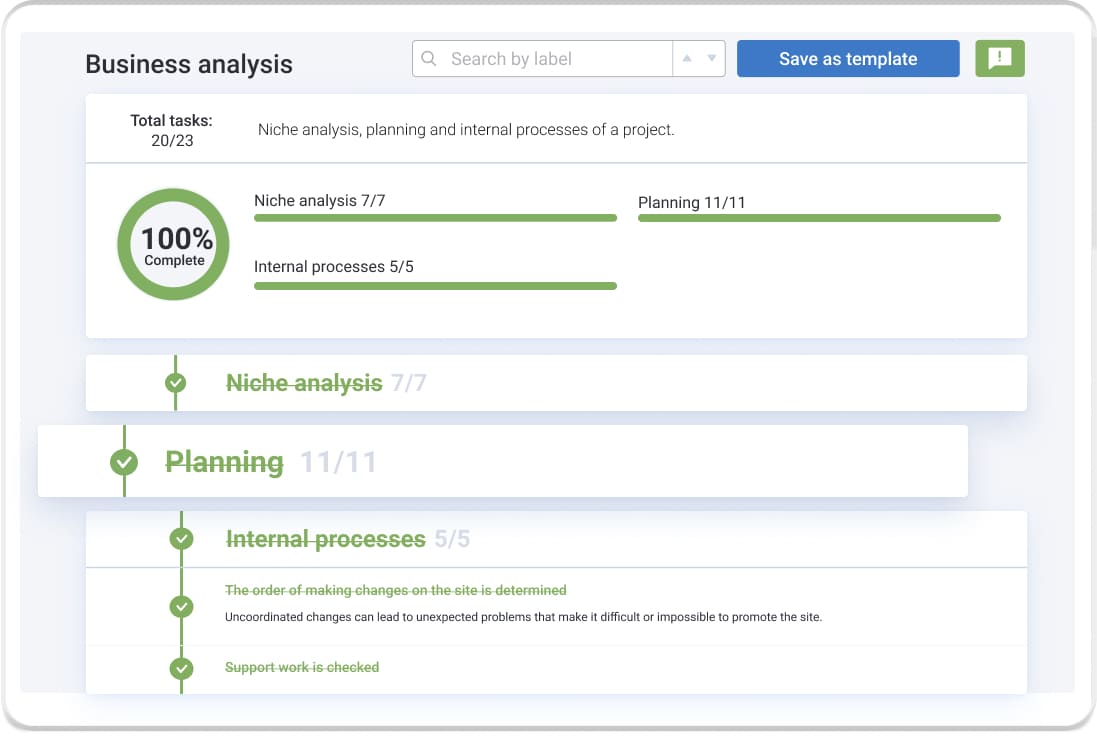Click the Niche analysis 7/7 progress bar
1097x738 pixels.
(x=435, y=217)
